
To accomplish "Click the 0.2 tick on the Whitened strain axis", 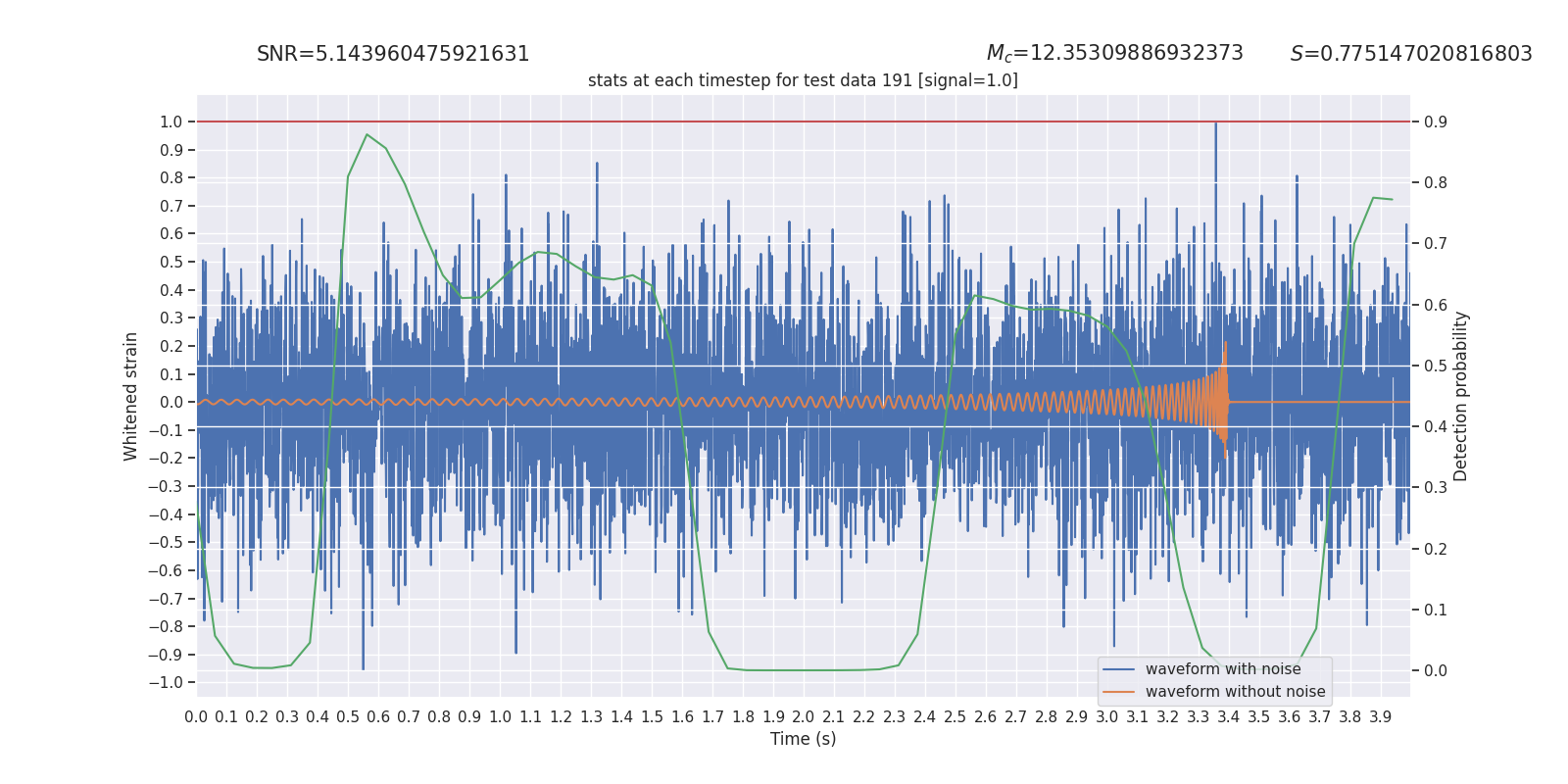I will [171, 346].
